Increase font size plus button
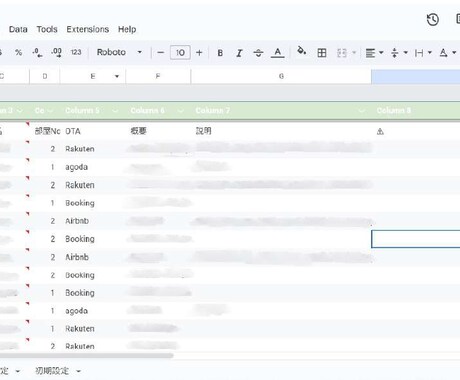Screen dimensions: 460x380 (199, 53)
